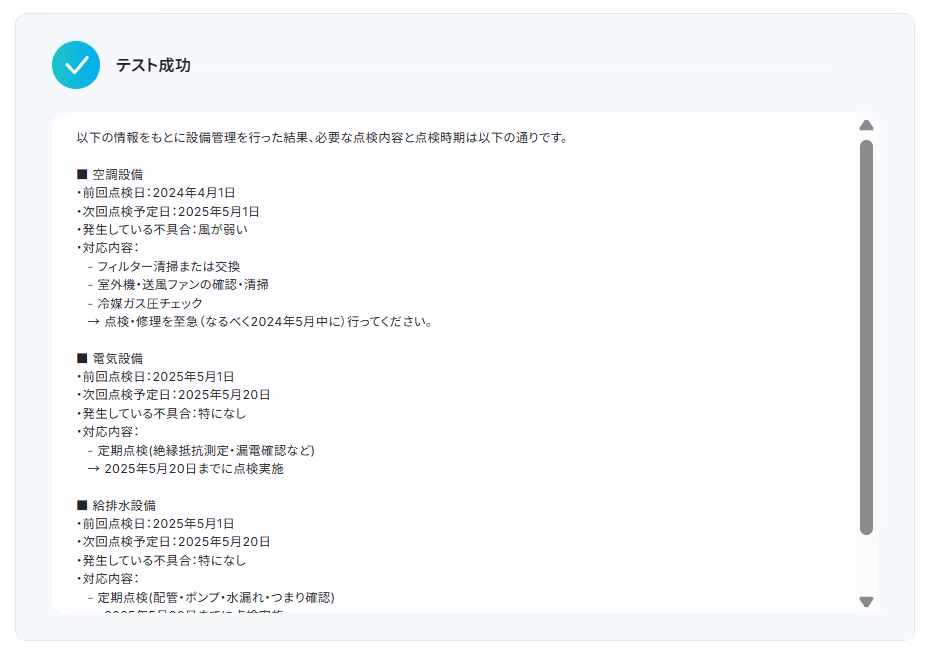This screenshot has height=648, width=933.
Task: Click the scrollbar down arrow
Action: click(866, 602)
